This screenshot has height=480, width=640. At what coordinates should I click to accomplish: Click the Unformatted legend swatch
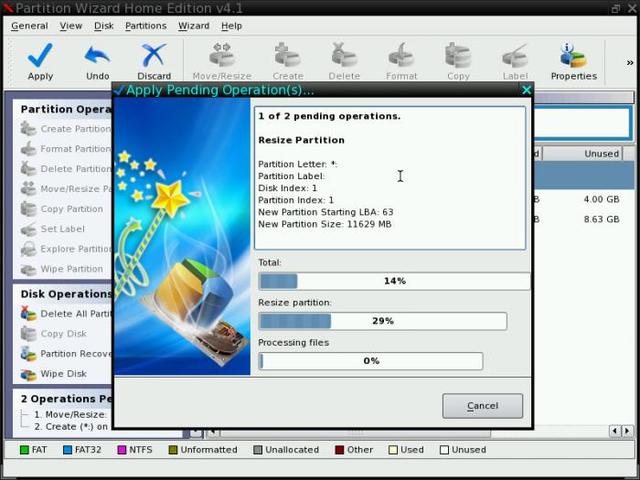click(173, 450)
